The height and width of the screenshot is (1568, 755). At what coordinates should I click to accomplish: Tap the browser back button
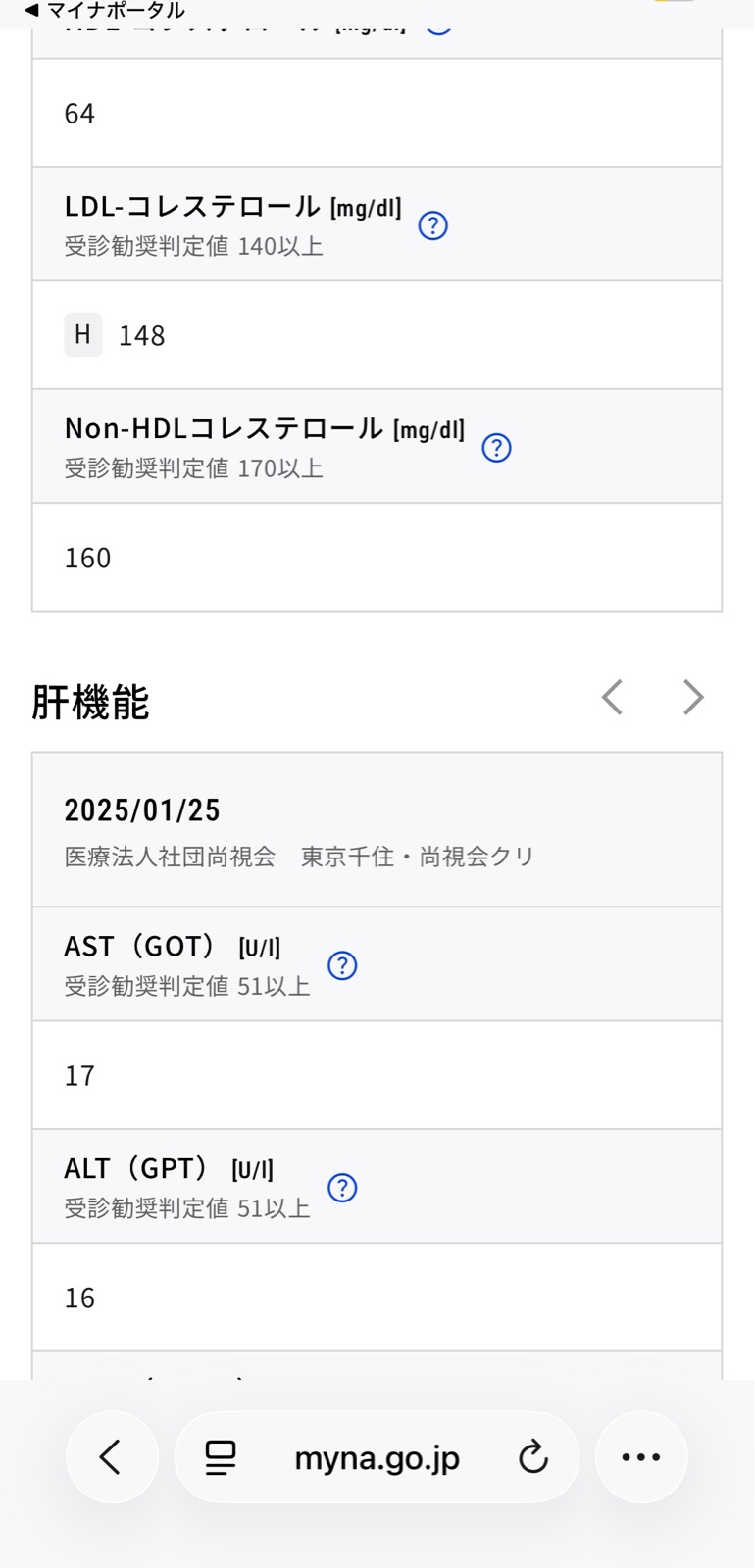(x=112, y=1457)
